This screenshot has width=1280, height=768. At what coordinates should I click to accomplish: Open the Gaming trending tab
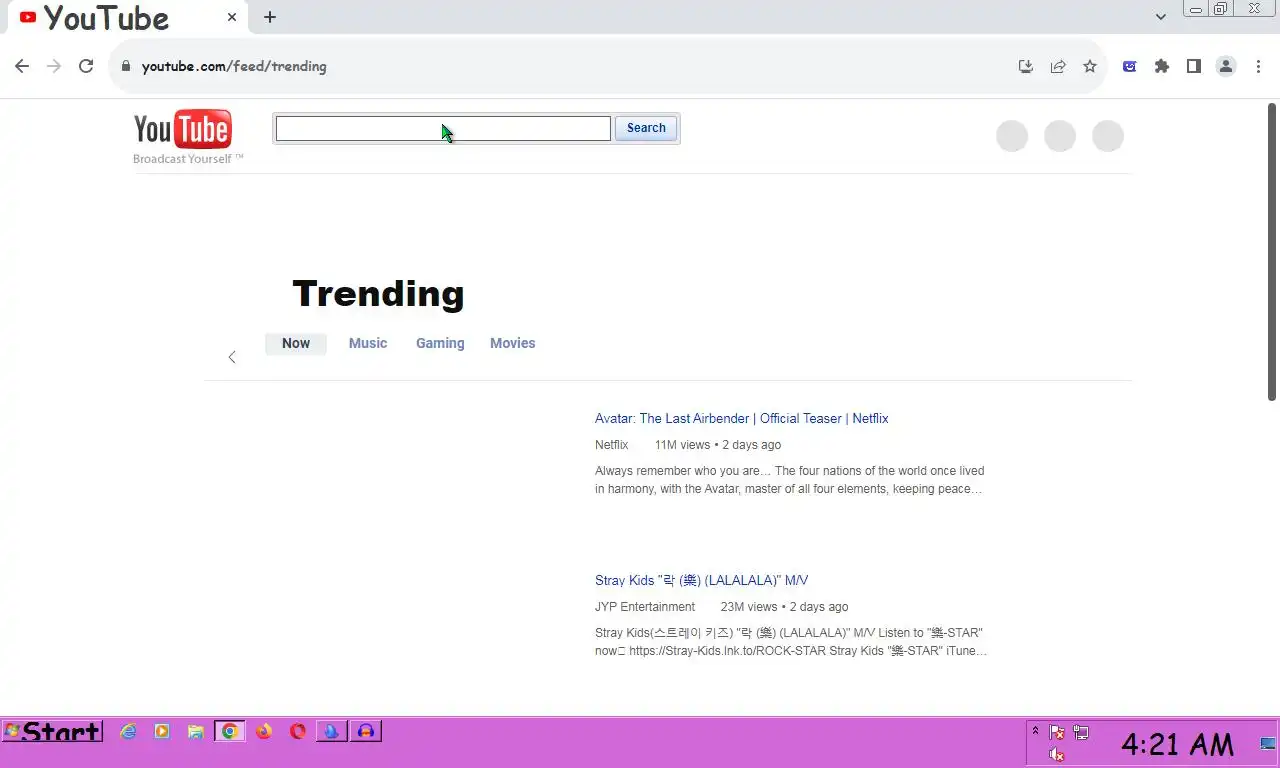coord(440,343)
